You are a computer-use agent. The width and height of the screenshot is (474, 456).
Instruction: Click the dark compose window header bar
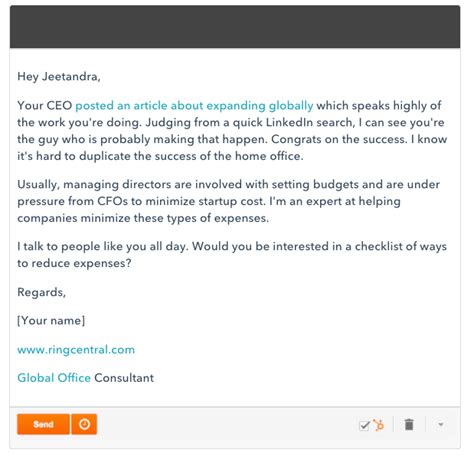[x=235, y=27]
